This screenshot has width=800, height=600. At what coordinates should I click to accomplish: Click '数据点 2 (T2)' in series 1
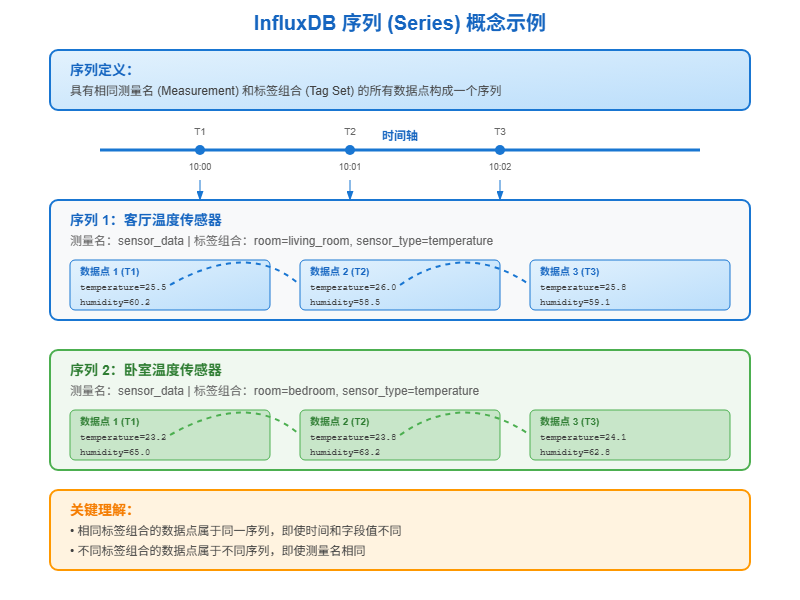(x=340, y=271)
